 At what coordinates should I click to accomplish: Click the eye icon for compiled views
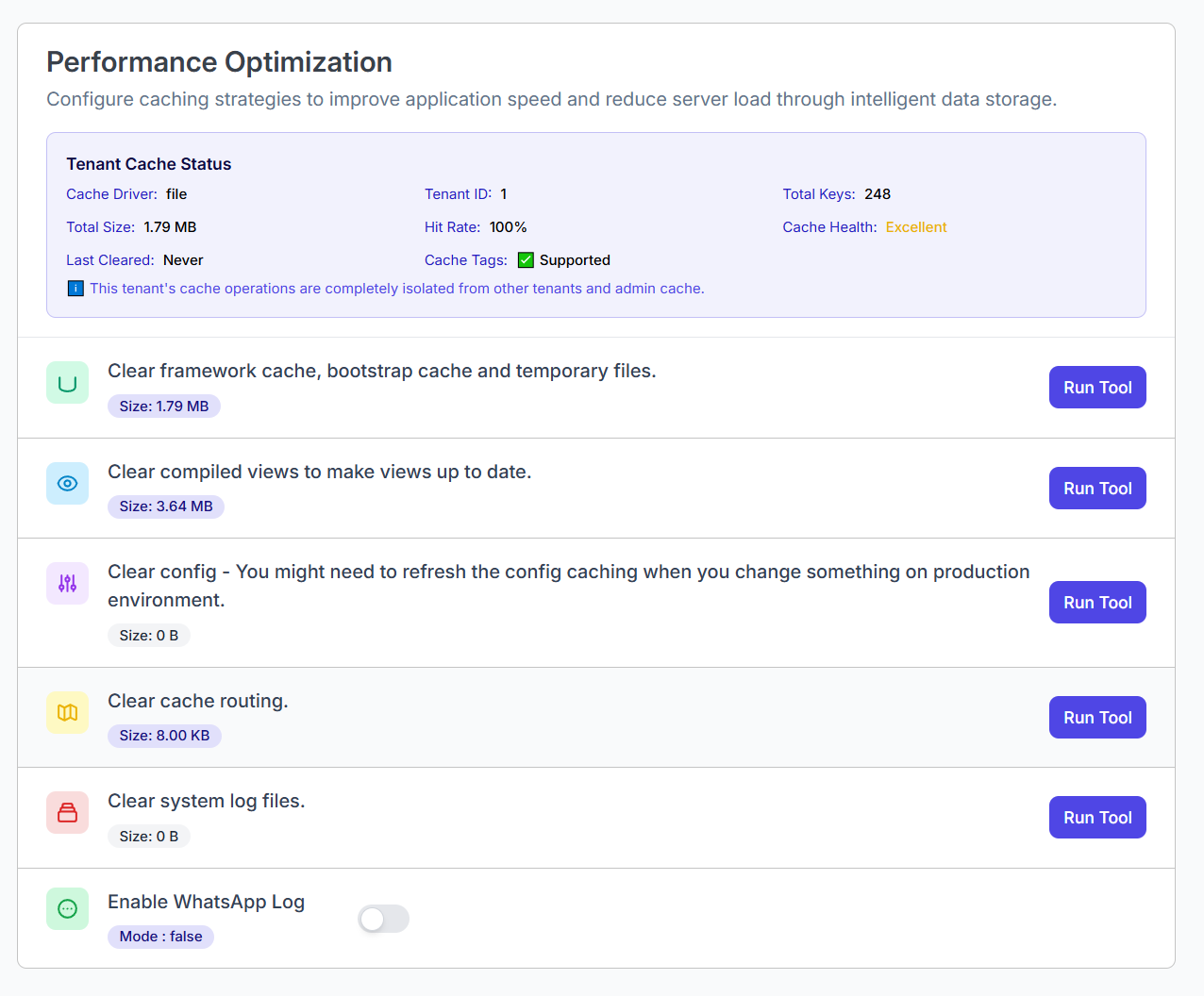pos(67,483)
